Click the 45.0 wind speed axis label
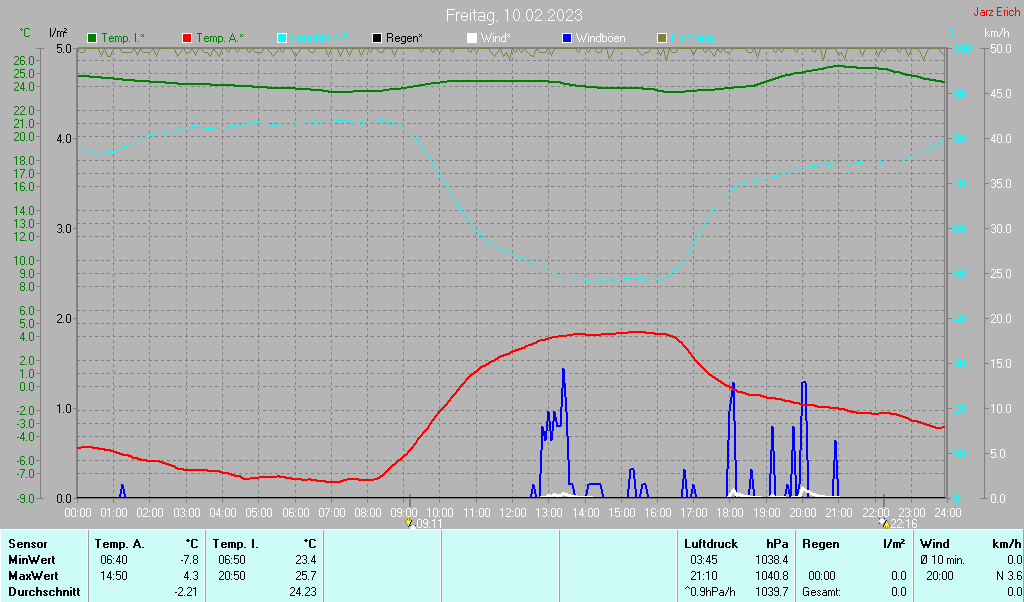The height and width of the screenshot is (602, 1024). (1000, 94)
